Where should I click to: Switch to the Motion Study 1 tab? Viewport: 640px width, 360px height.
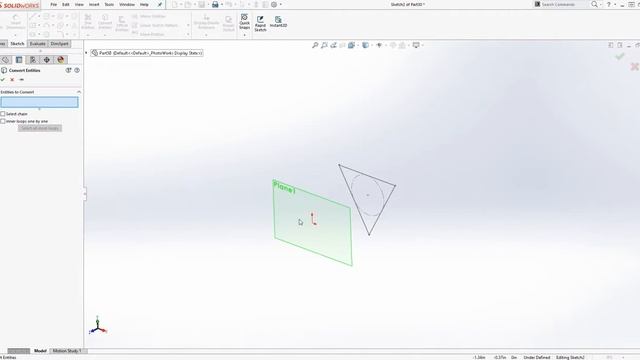tap(67, 351)
